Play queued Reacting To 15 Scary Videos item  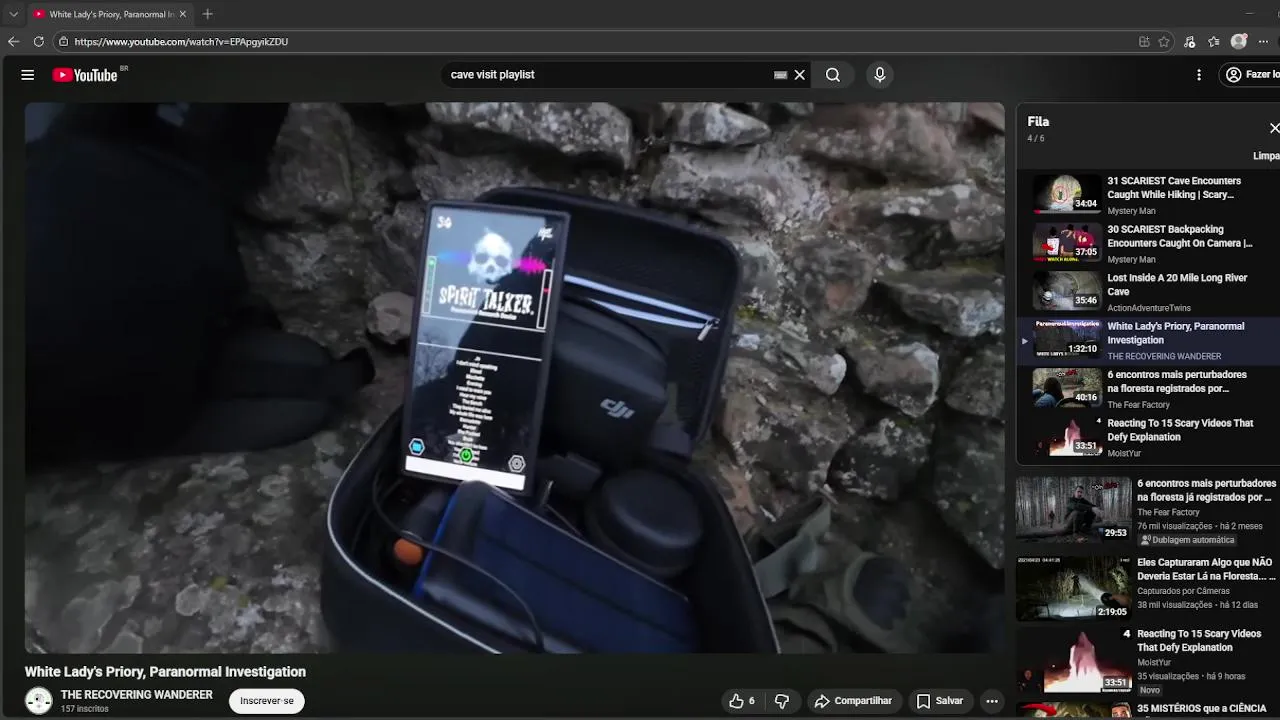point(1148,437)
